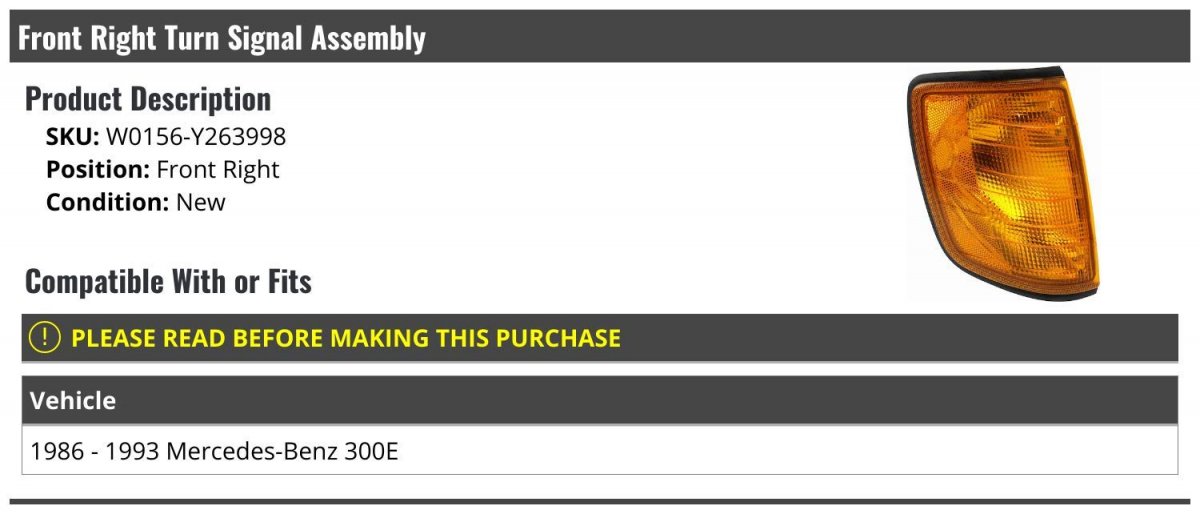Select the Product Description heading
This screenshot has height=514, width=1200.
[x=148, y=99]
